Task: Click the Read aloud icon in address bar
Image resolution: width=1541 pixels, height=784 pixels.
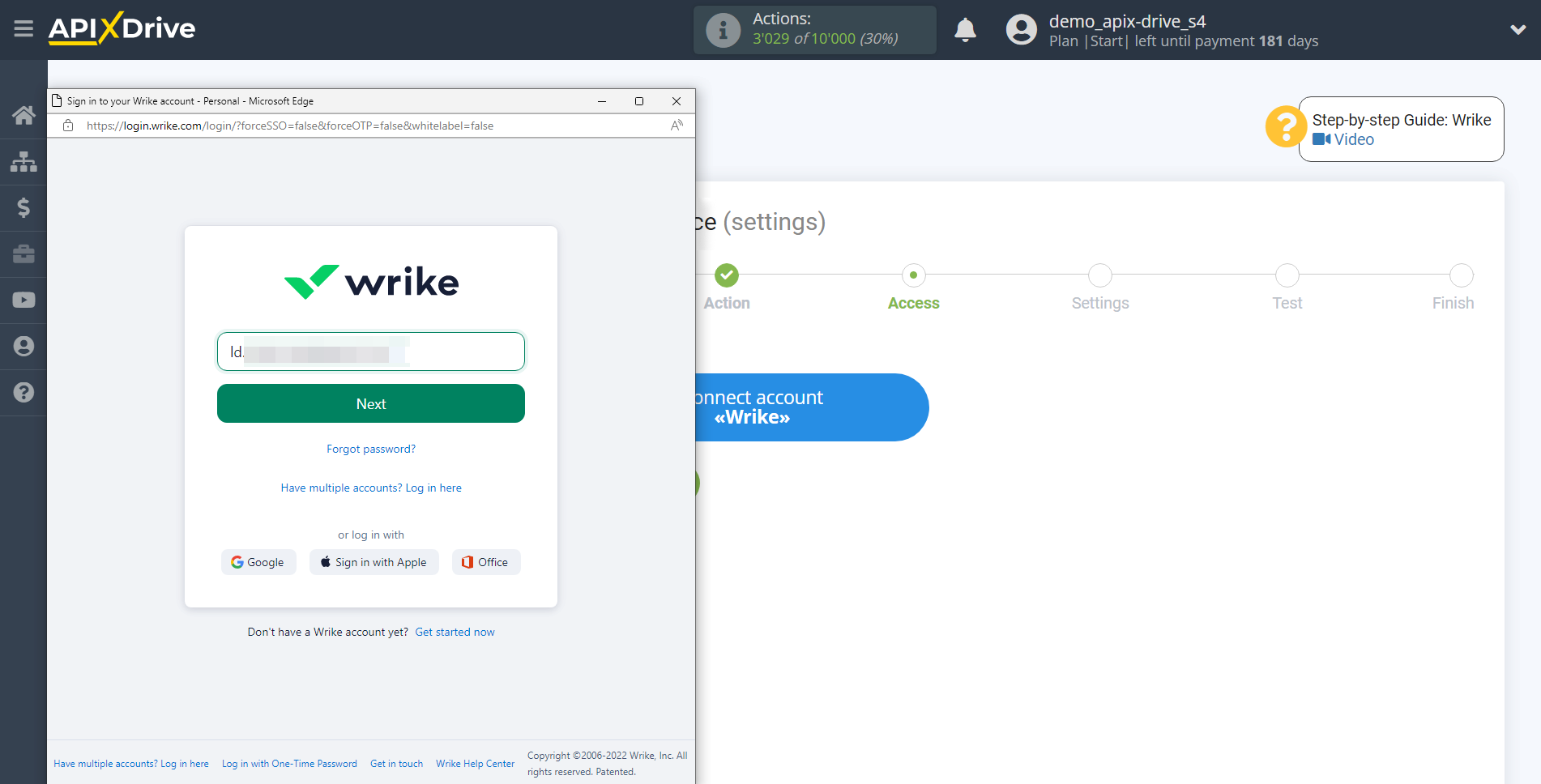Action: (x=677, y=126)
